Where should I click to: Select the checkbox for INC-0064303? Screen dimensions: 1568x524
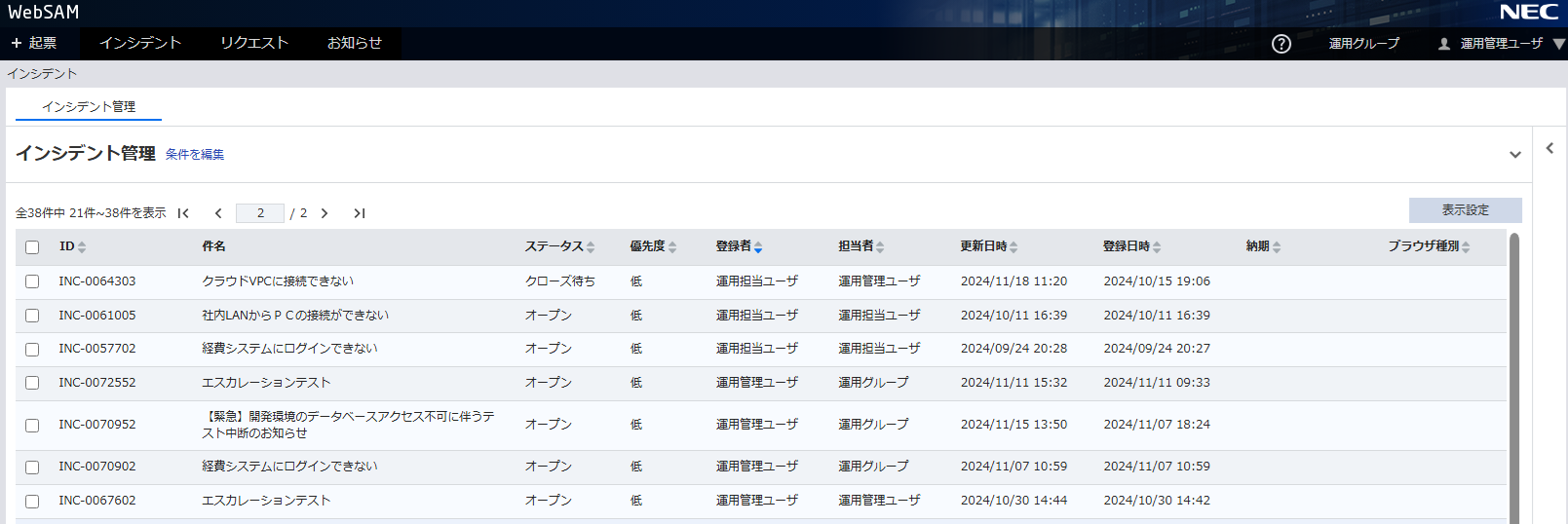pyautogui.click(x=32, y=281)
